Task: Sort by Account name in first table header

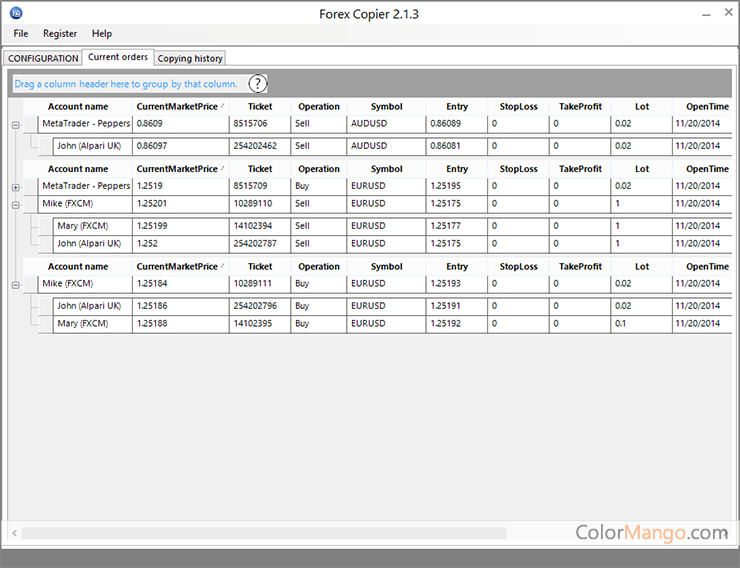Action: pyautogui.click(x=78, y=107)
